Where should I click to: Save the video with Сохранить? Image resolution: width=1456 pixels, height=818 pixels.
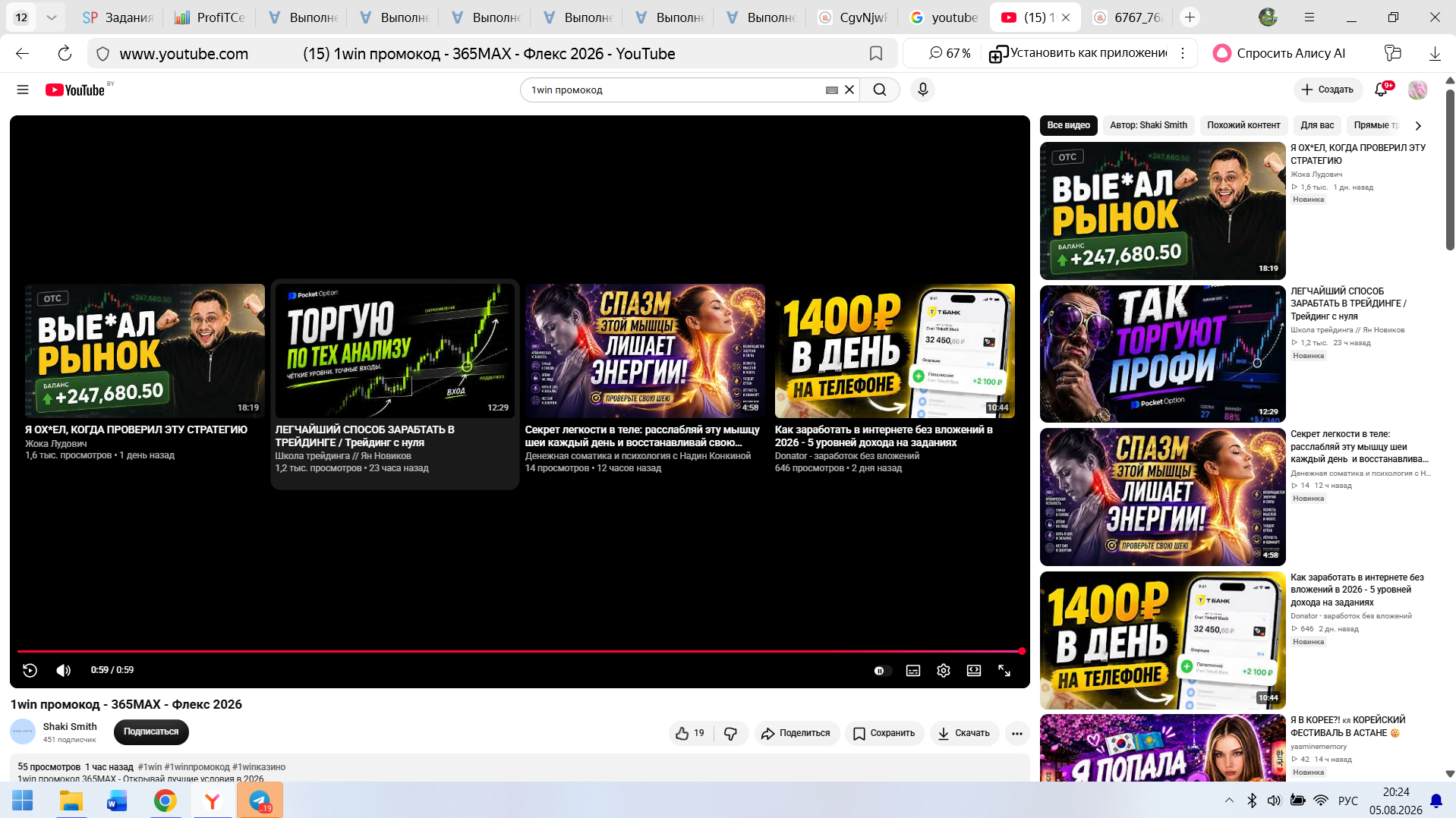(884, 733)
